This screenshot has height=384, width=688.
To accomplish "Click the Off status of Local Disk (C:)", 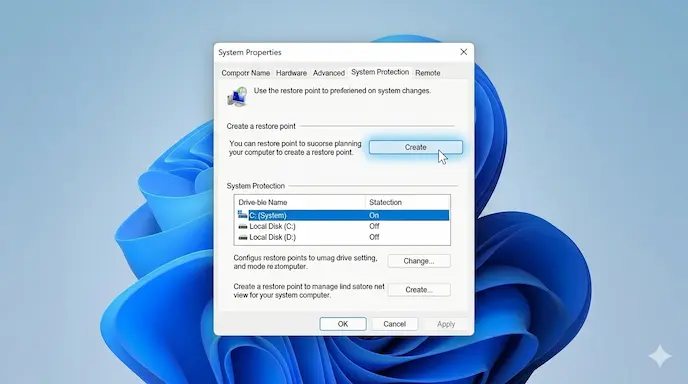I will 374,226.
